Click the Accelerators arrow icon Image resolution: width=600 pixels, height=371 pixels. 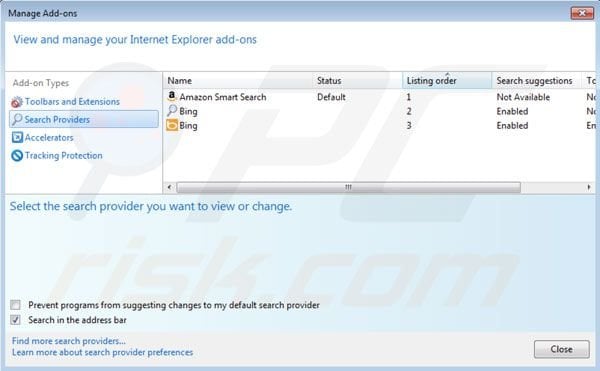17,137
